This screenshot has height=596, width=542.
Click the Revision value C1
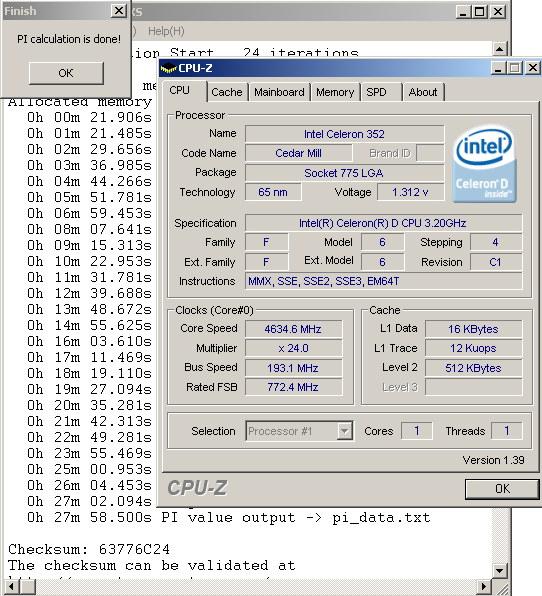496,262
